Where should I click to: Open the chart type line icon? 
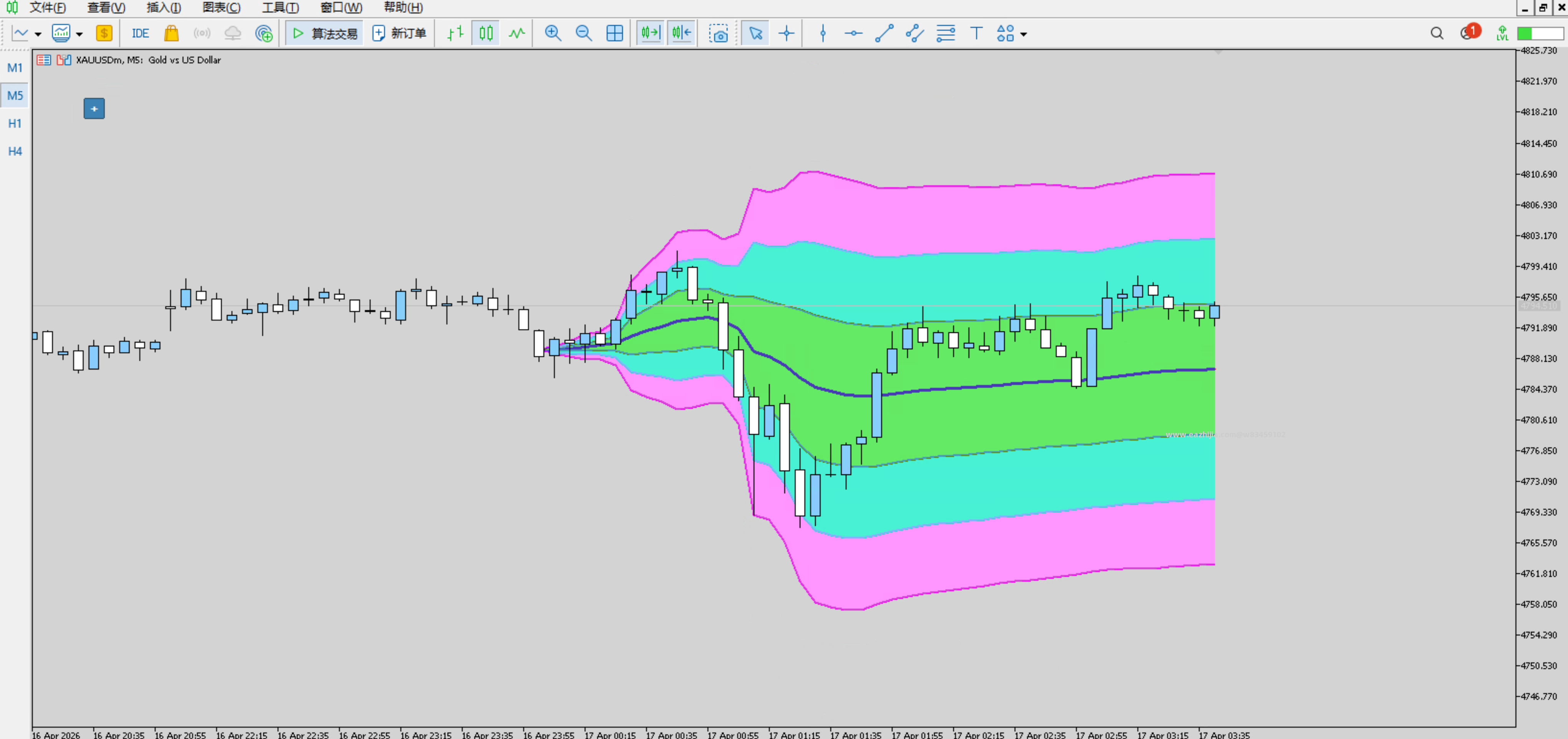(20, 33)
